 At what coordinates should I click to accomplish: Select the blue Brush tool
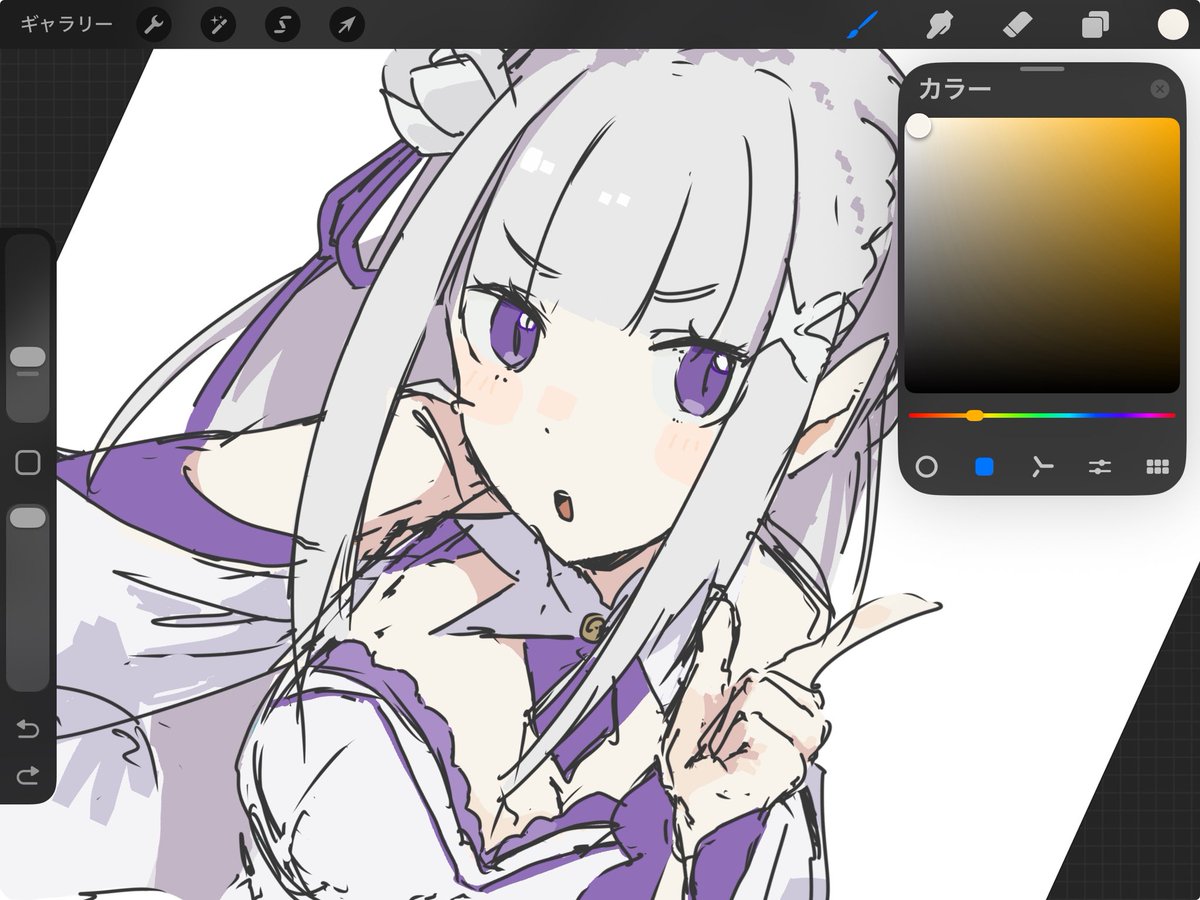862,24
